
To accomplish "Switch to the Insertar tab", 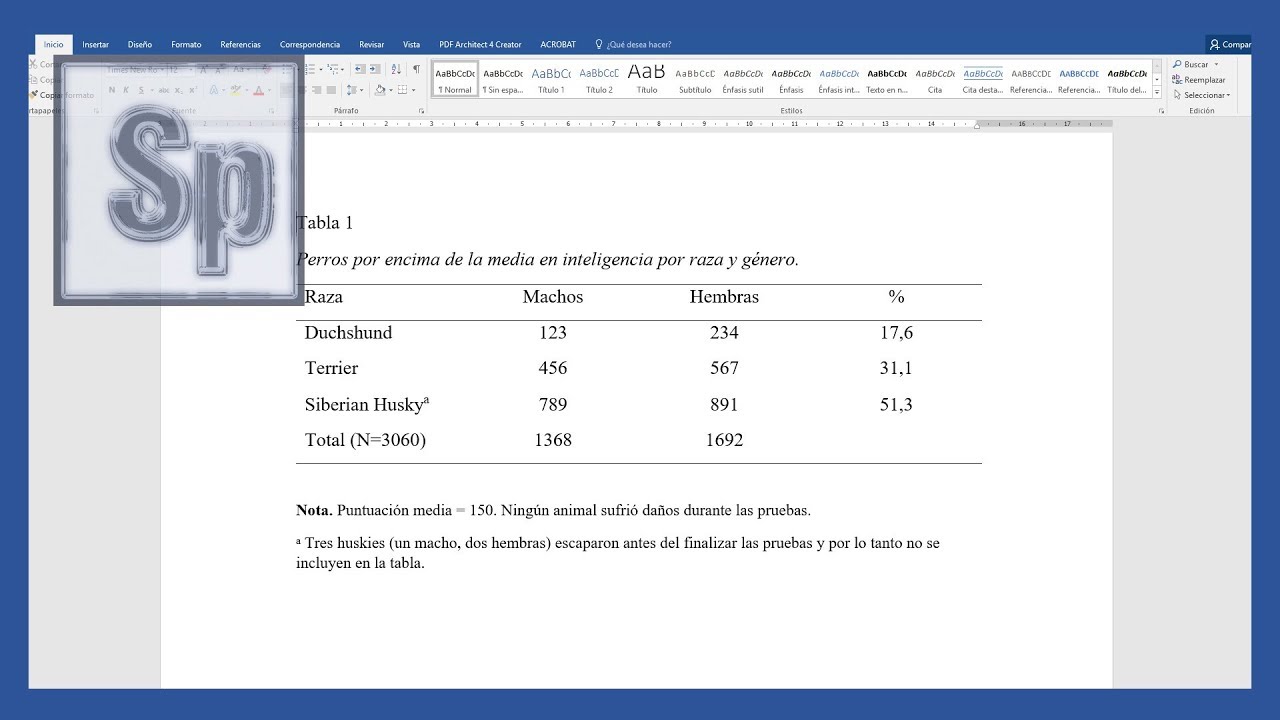I will 96,44.
